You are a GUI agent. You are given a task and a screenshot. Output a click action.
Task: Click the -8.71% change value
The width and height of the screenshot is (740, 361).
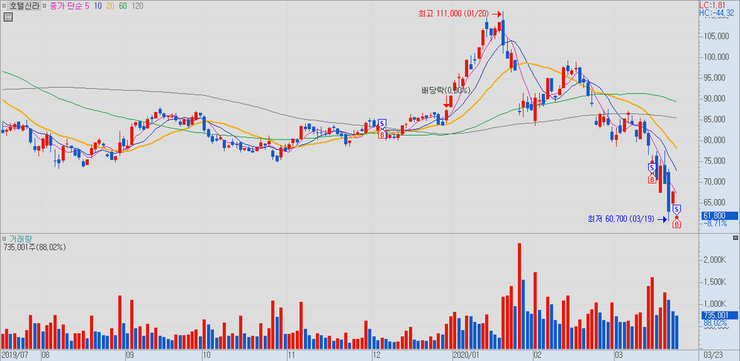click(x=716, y=223)
